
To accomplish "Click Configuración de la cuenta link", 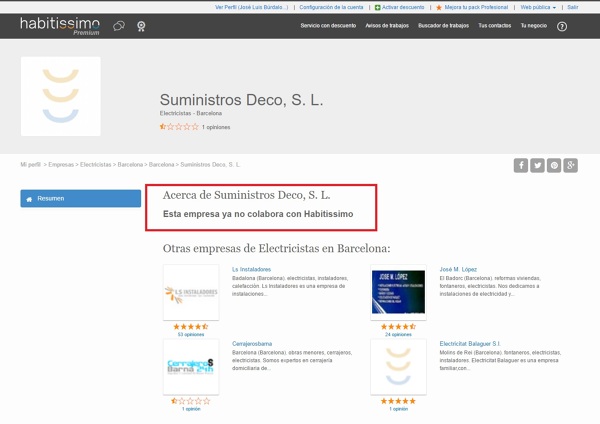I will 332,6.
